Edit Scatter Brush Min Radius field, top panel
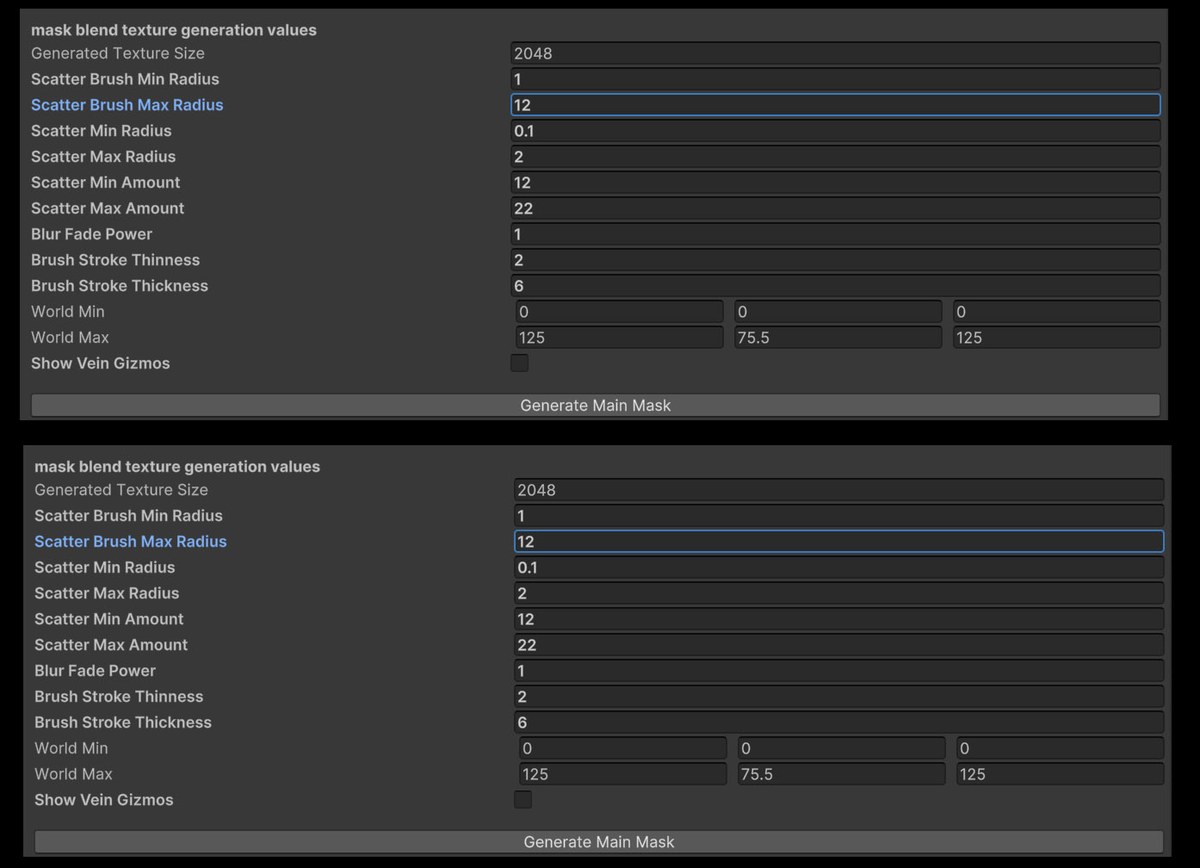The height and width of the screenshot is (868, 1200). click(x=835, y=79)
